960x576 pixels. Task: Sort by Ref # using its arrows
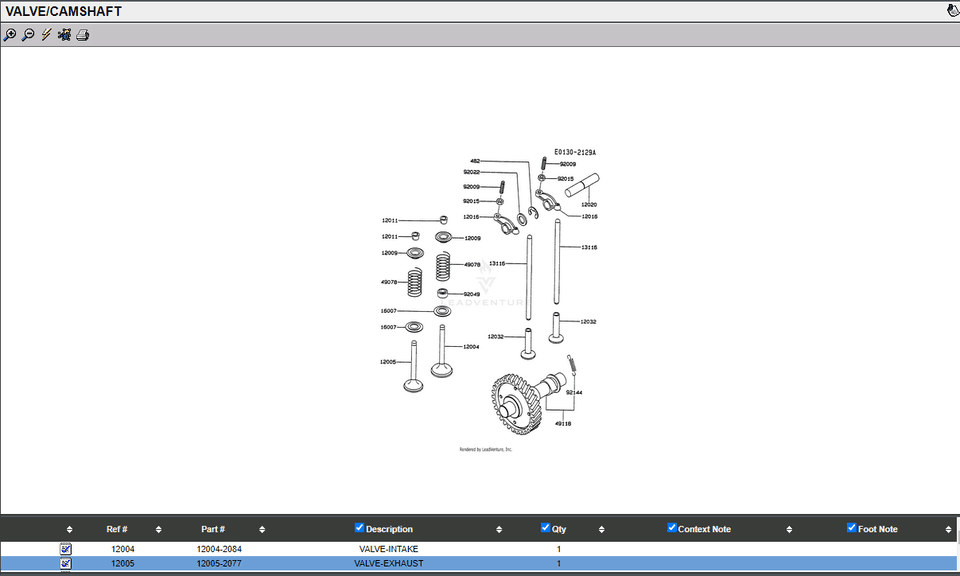(x=158, y=529)
